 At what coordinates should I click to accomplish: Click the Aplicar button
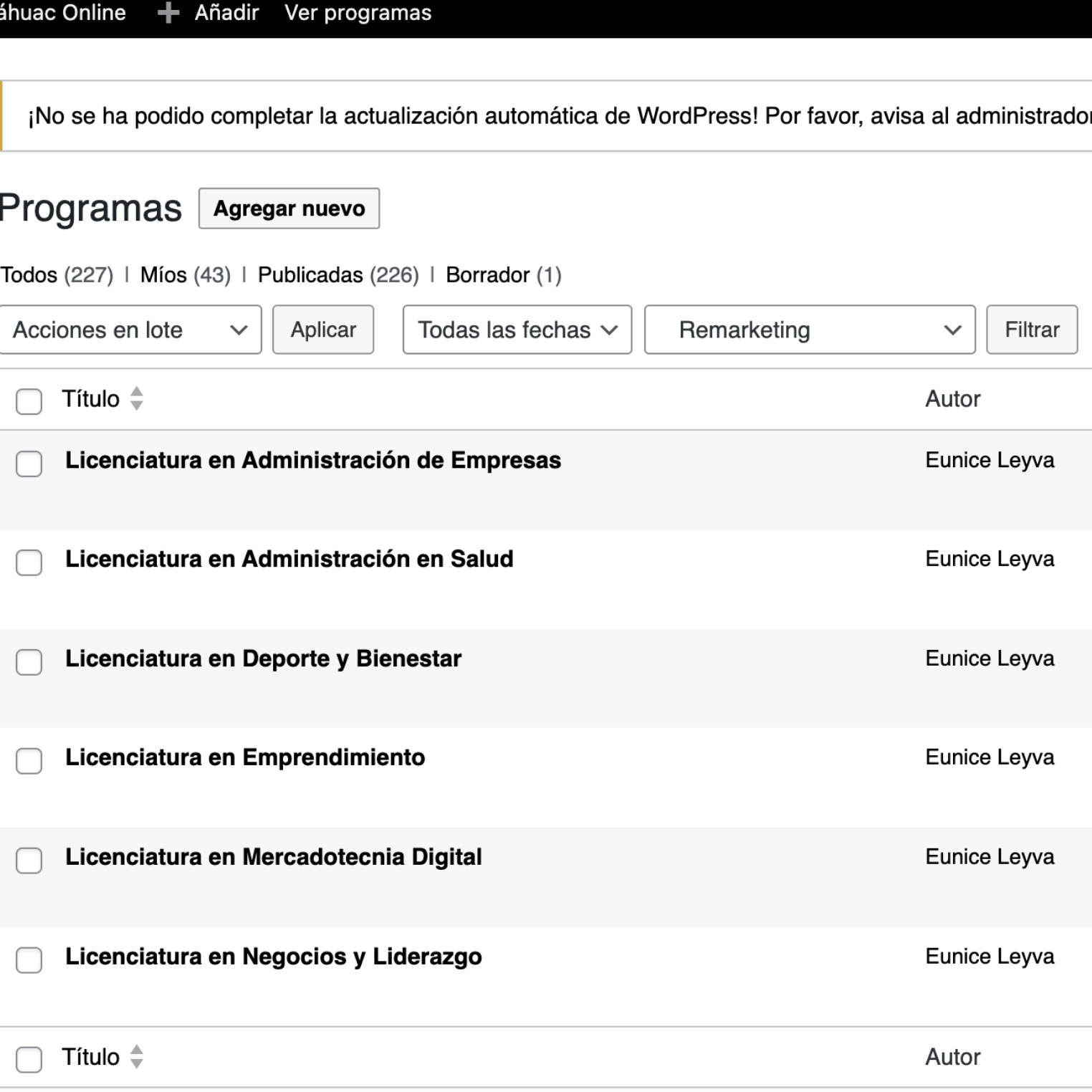[x=323, y=330]
